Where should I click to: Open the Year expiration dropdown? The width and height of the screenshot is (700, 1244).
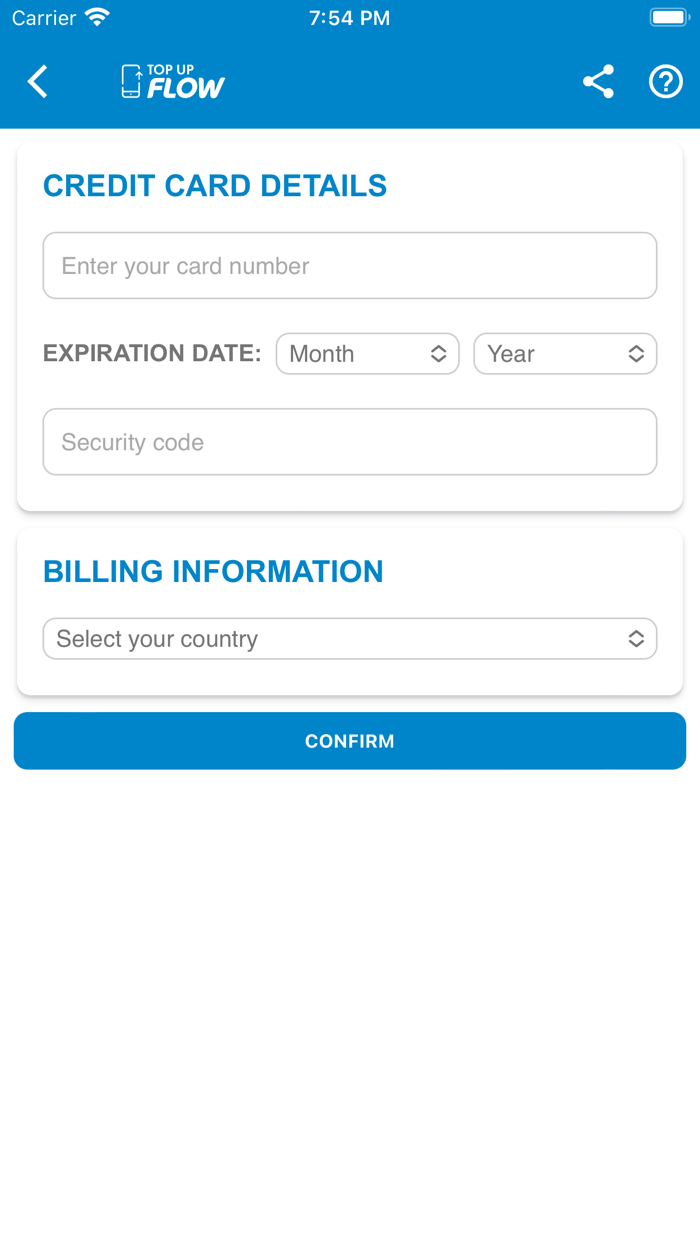553,354
